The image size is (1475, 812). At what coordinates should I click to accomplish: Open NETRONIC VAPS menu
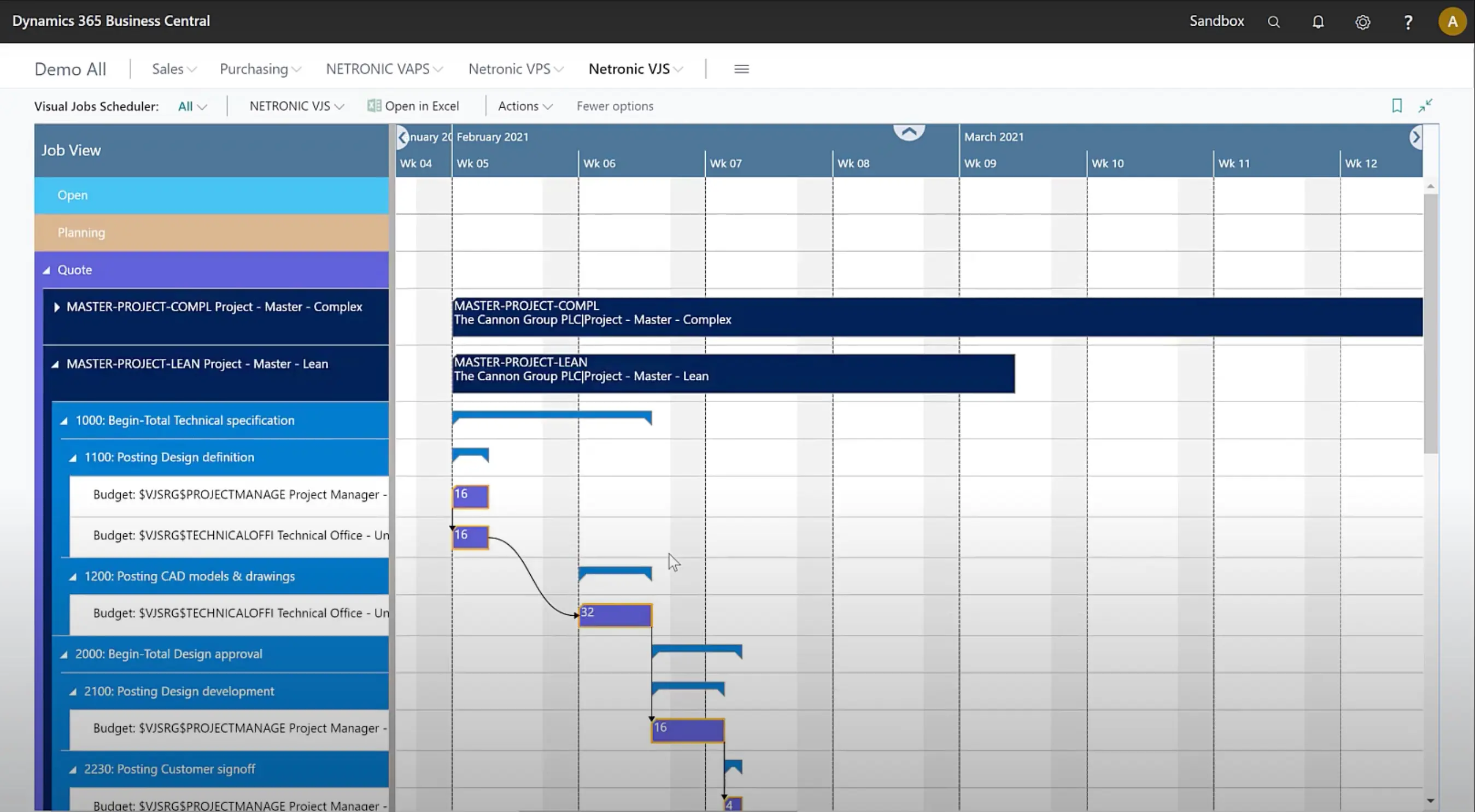(384, 69)
